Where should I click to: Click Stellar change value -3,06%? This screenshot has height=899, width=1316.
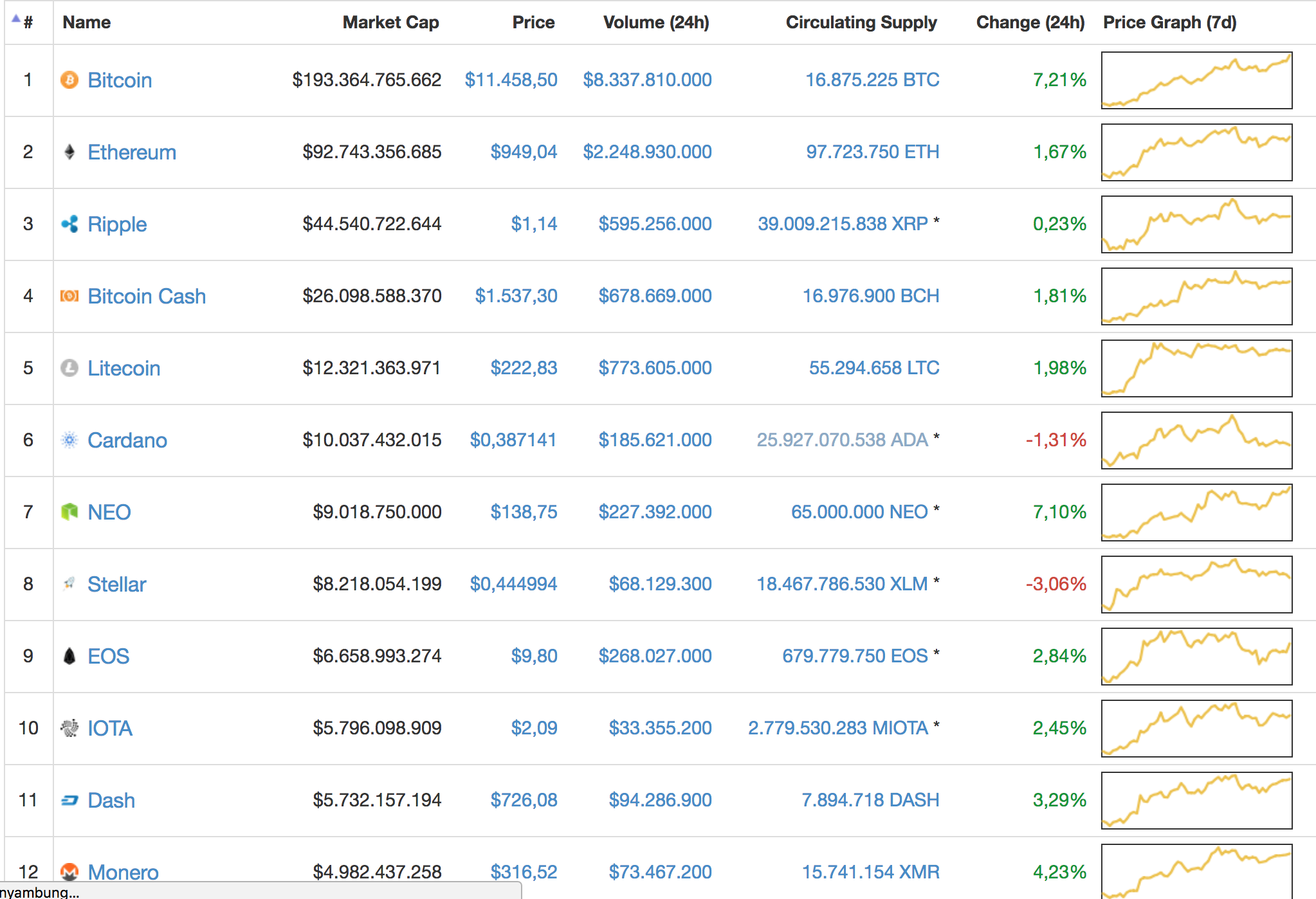click(x=1056, y=584)
